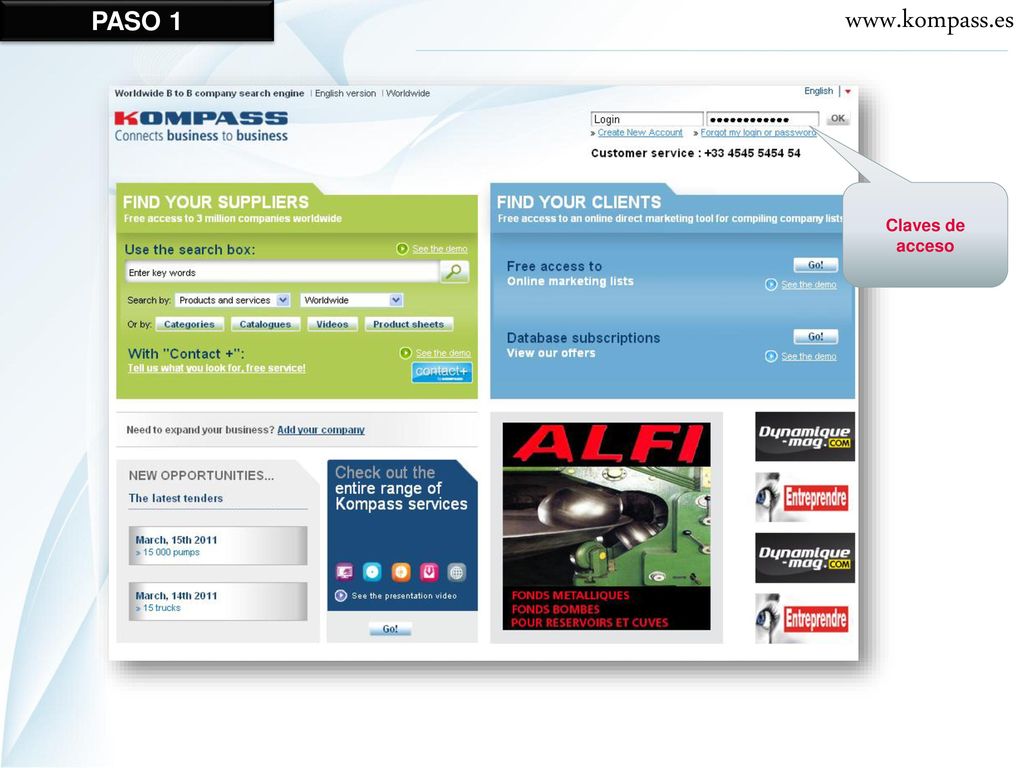Click the top Dynamique-mag.com banner

tap(805, 437)
